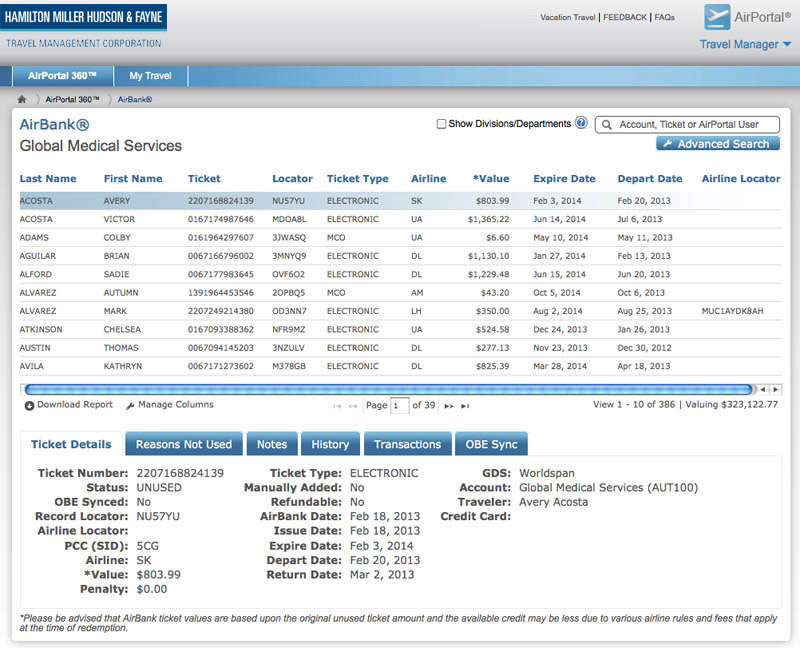The height and width of the screenshot is (648, 800).
Task: Open the My Travel tab
Action: pos(151,76)
